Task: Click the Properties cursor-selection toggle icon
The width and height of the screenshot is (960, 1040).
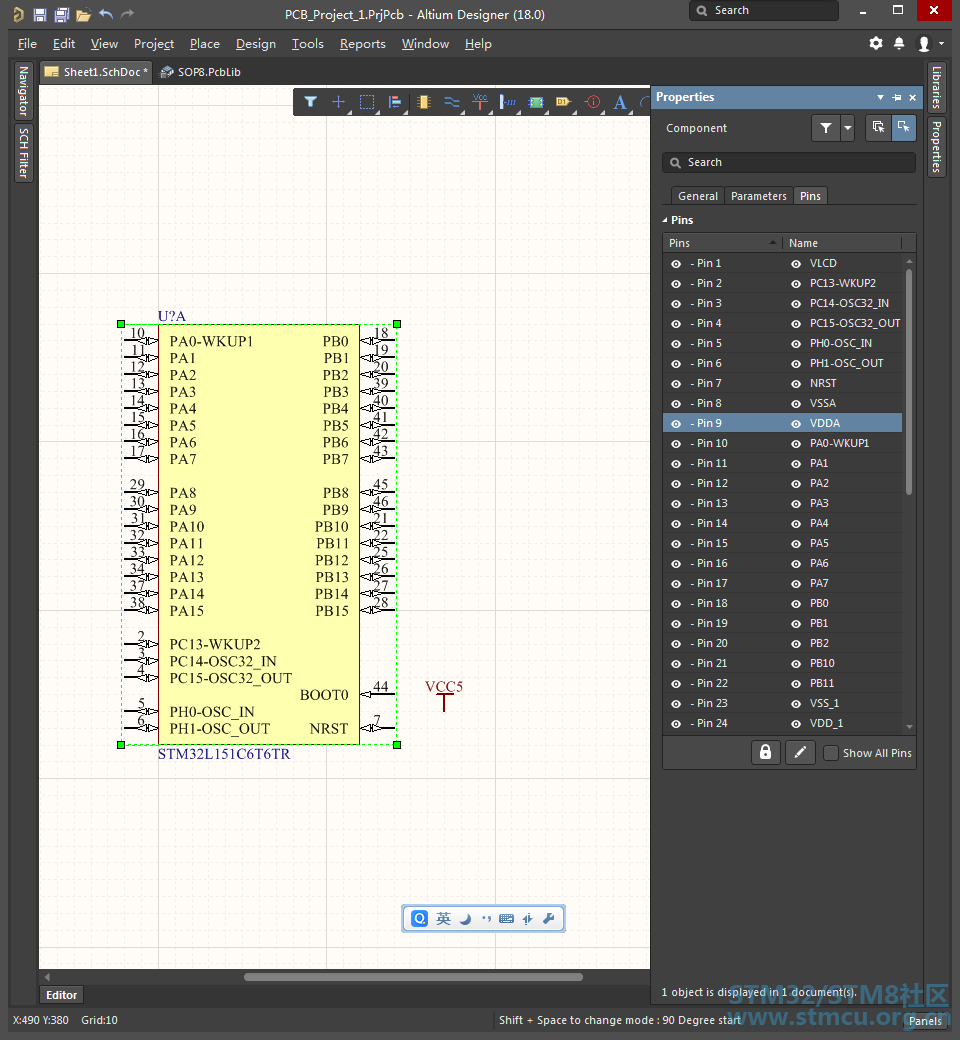Action: (x=904, y=127)
